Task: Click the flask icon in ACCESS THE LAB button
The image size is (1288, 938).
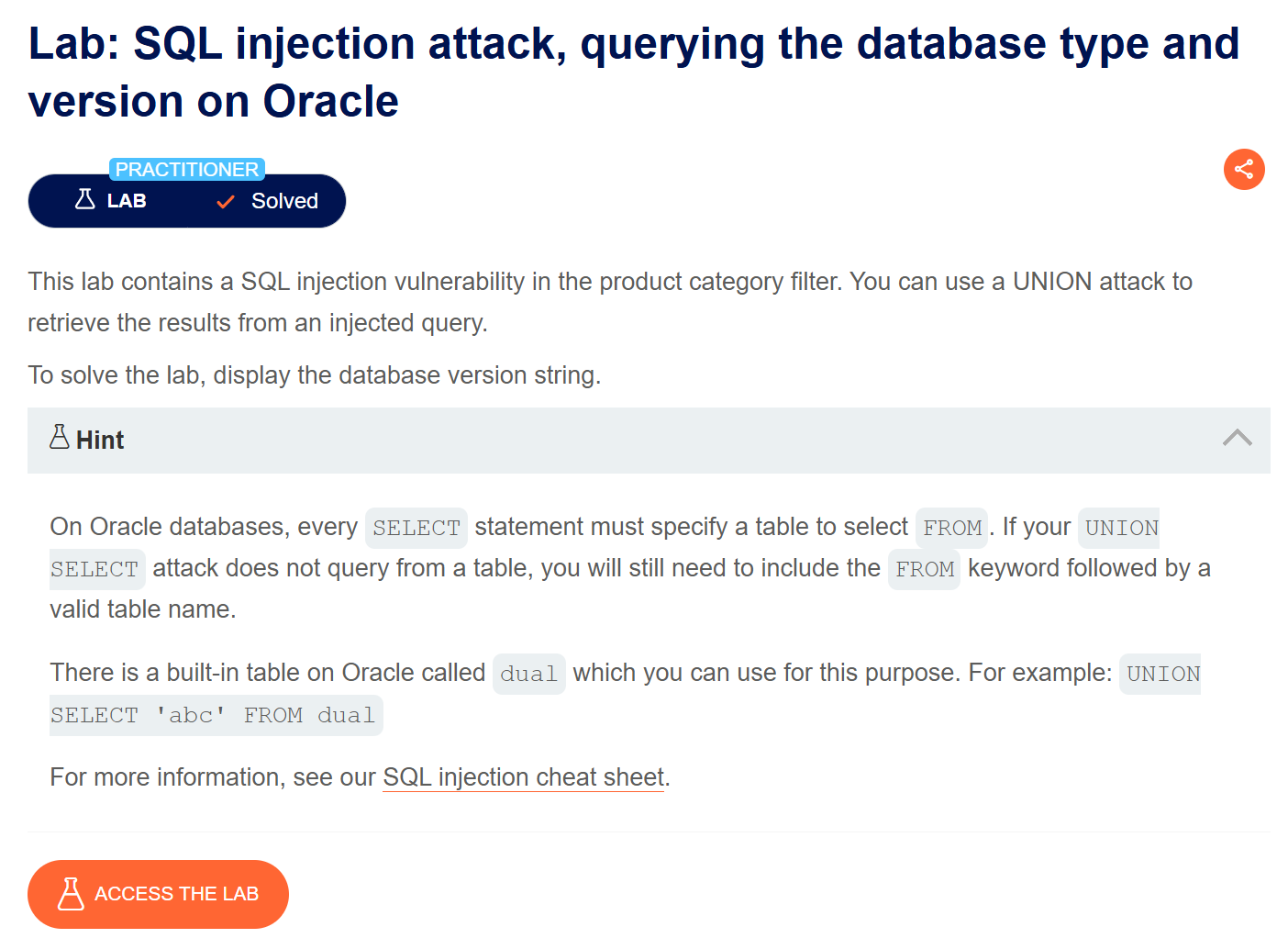Action: click(71, 893)
